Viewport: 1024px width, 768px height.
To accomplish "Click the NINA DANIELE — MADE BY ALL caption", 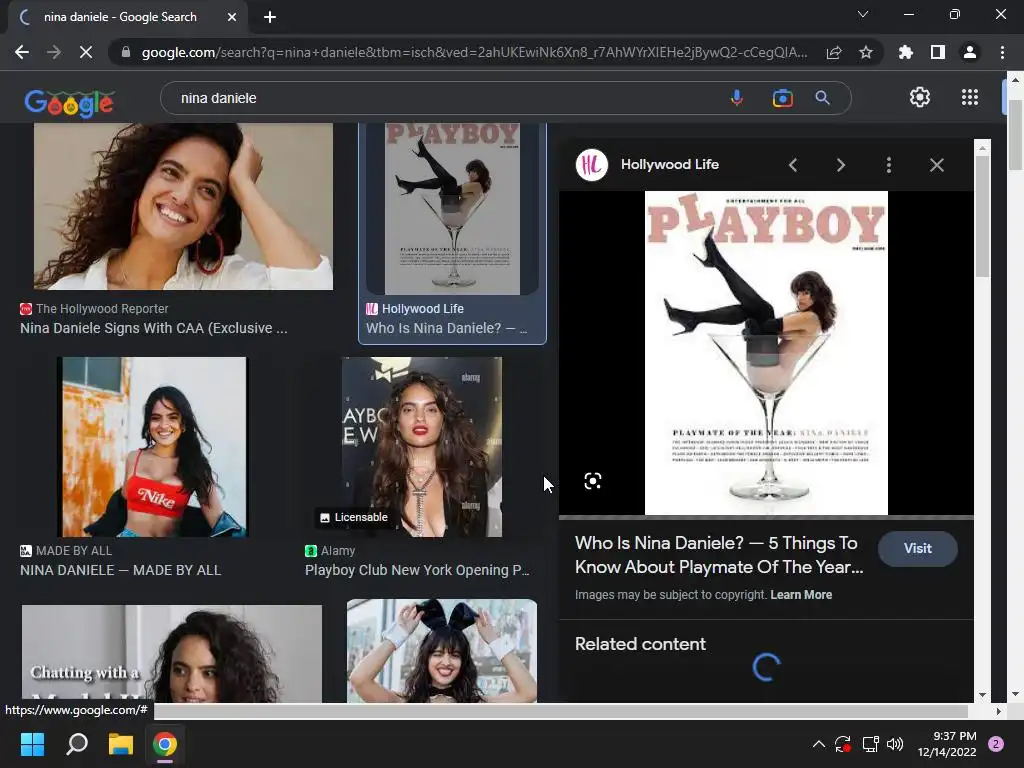I will pos(120,570).
